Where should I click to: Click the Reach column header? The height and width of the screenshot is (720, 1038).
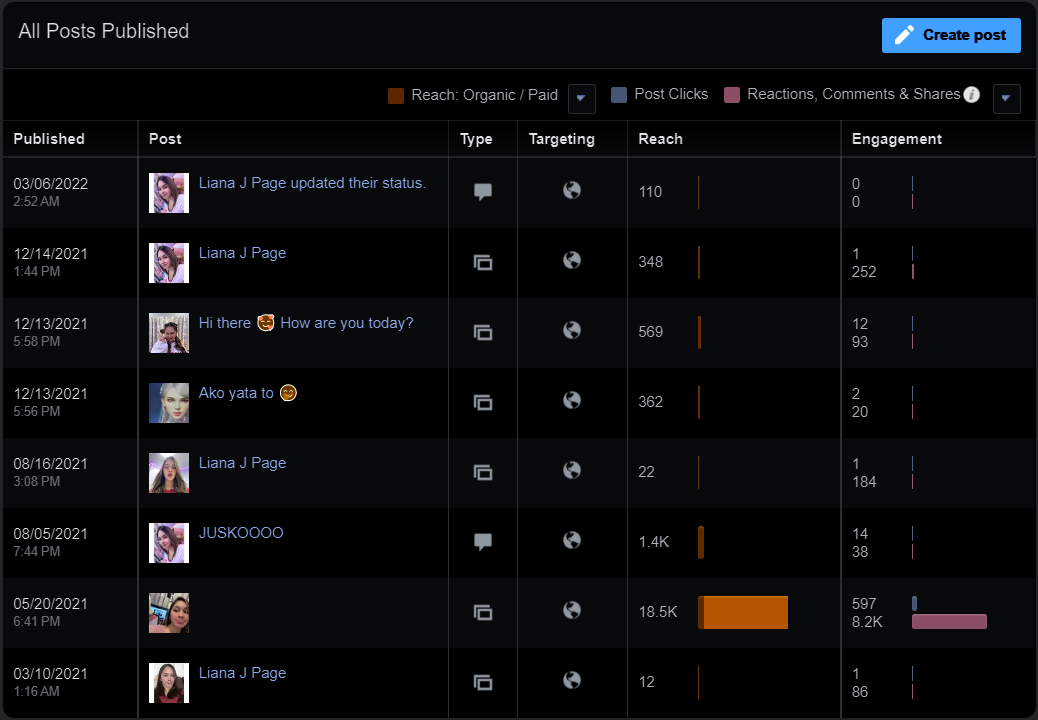660,139
